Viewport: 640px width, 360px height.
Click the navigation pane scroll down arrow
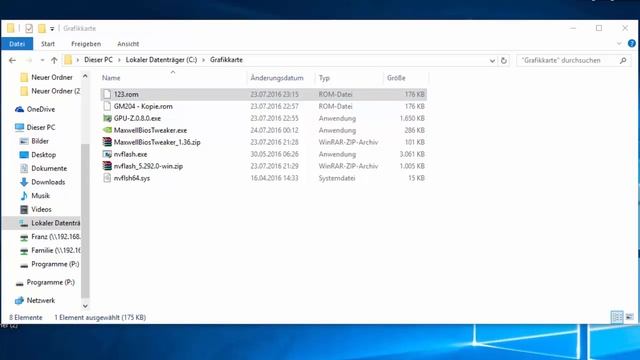coord(85,306)
